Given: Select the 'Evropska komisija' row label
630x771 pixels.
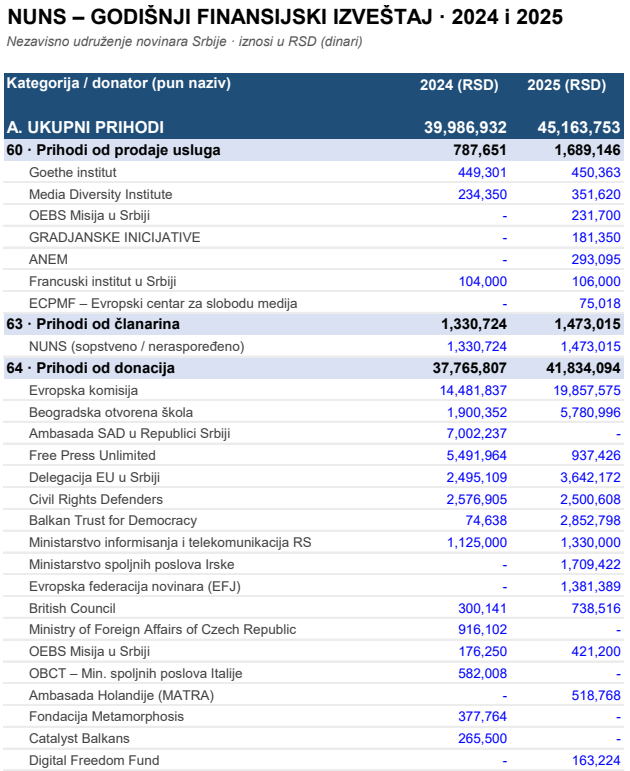Looking at the screenshot, I should pos(84,391).
